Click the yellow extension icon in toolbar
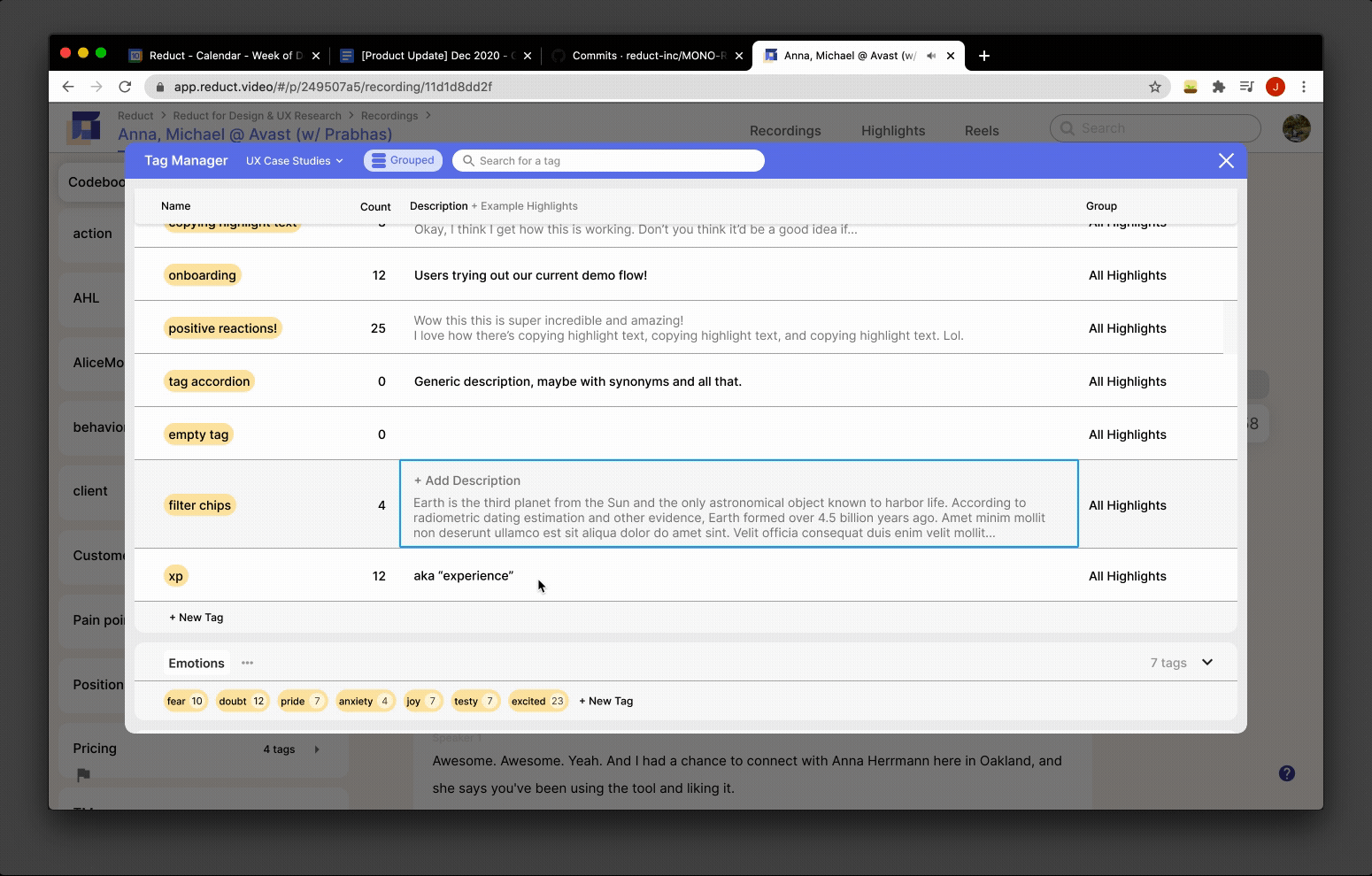 pyautogui.click(x=1191, y=87)
